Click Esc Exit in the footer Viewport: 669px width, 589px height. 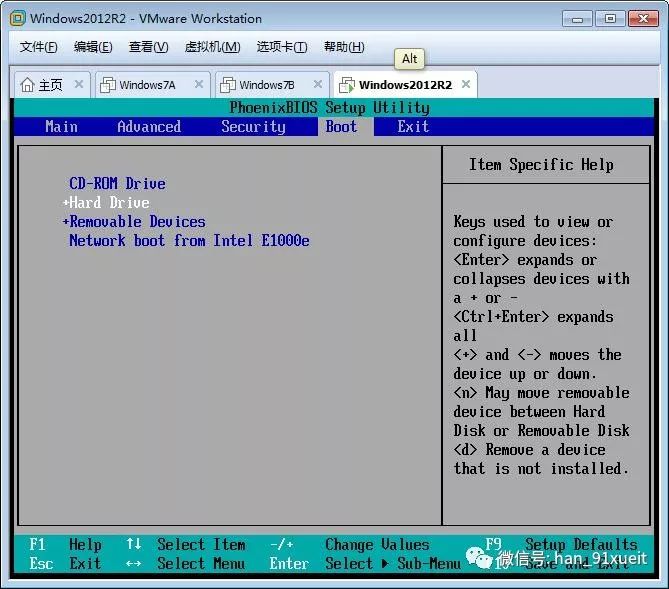click(x=65, y=564)
